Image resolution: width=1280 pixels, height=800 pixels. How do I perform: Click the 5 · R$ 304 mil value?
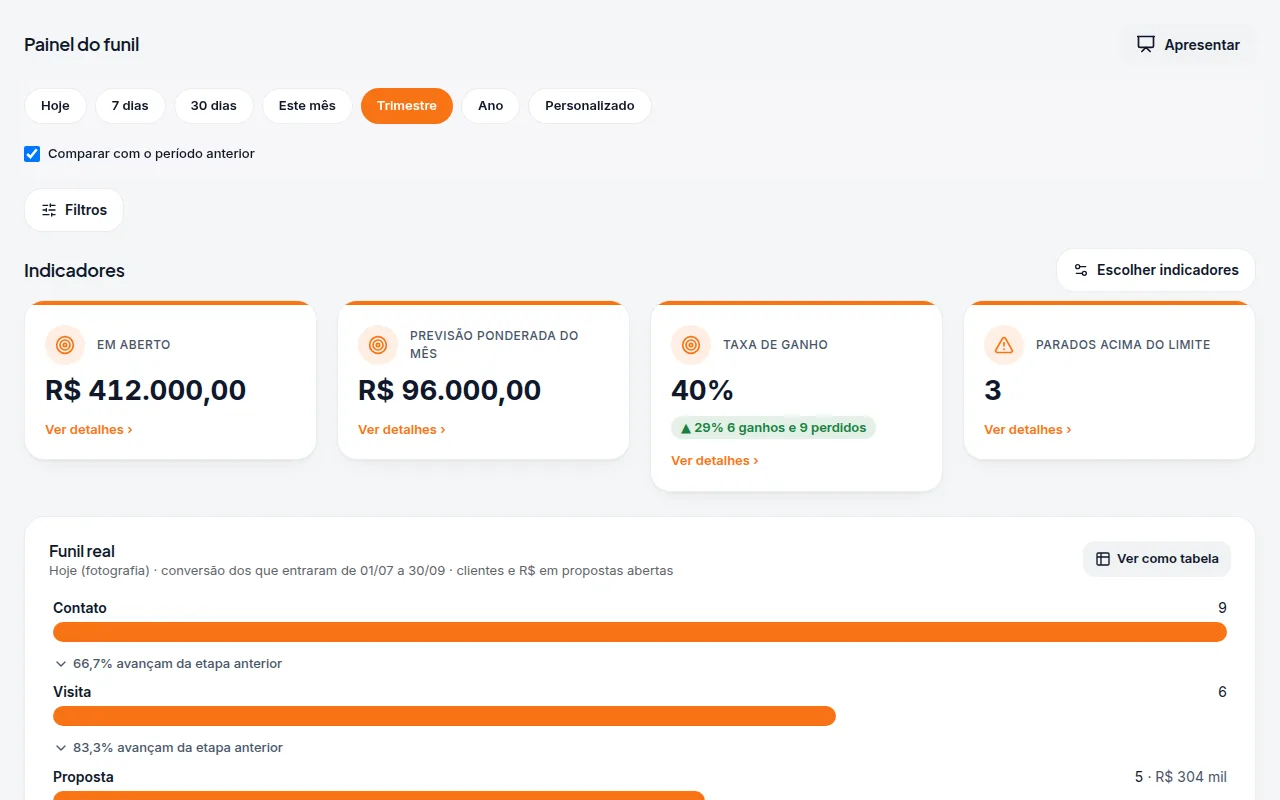1181,777
